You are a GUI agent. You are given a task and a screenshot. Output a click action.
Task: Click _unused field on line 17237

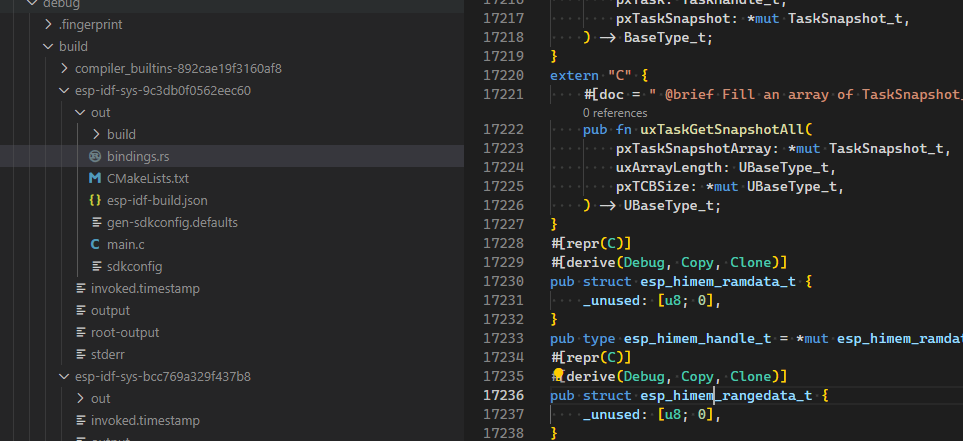(x=611, y=415)
